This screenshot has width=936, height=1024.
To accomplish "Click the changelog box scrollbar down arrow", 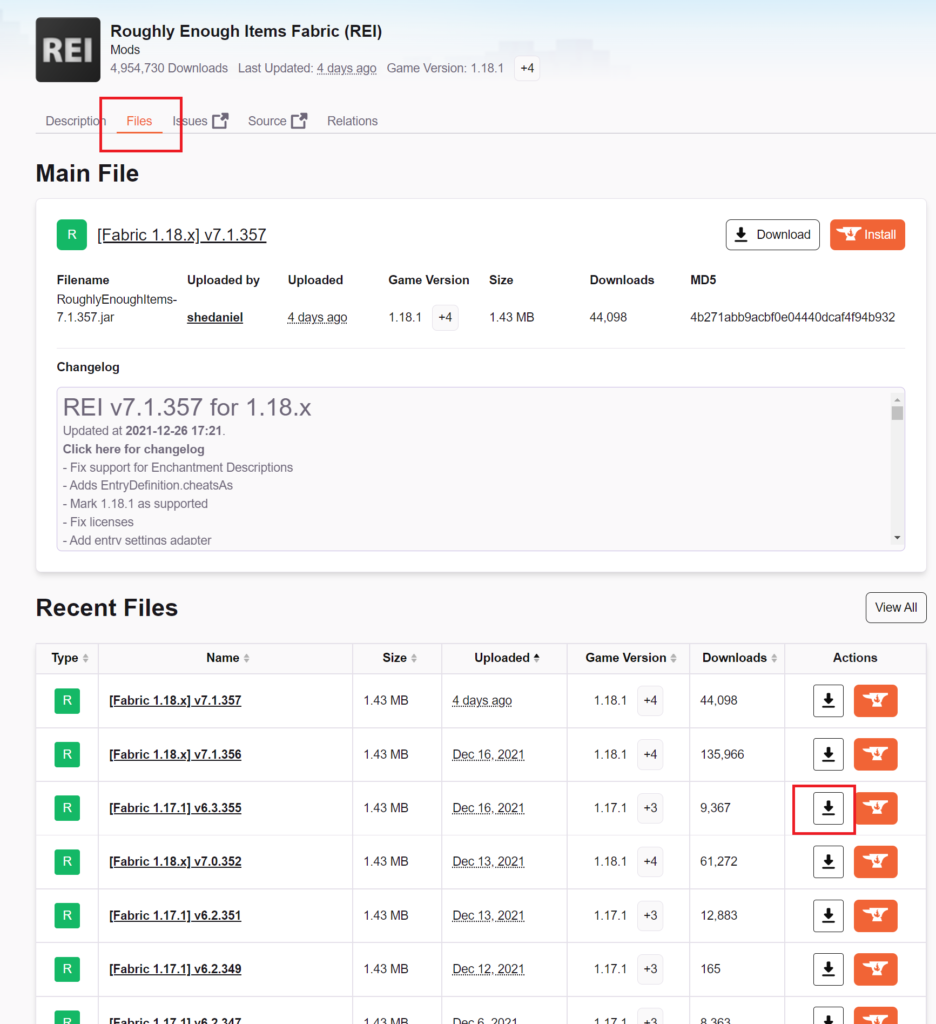I will [897, 538].
